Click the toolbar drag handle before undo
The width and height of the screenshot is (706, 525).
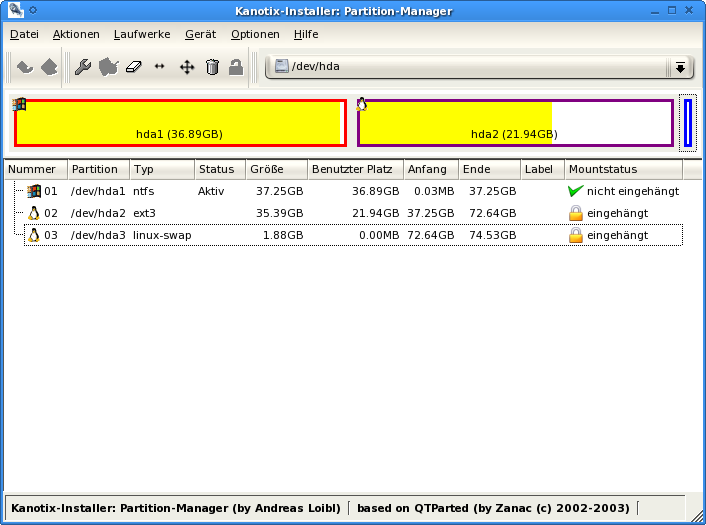point(9,68)
